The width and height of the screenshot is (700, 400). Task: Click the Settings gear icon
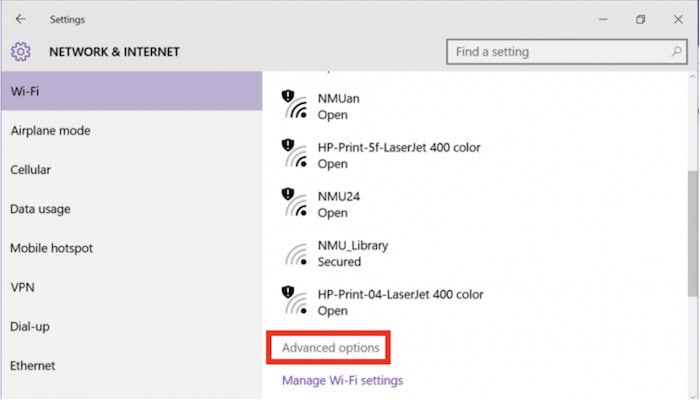(21, 52)
